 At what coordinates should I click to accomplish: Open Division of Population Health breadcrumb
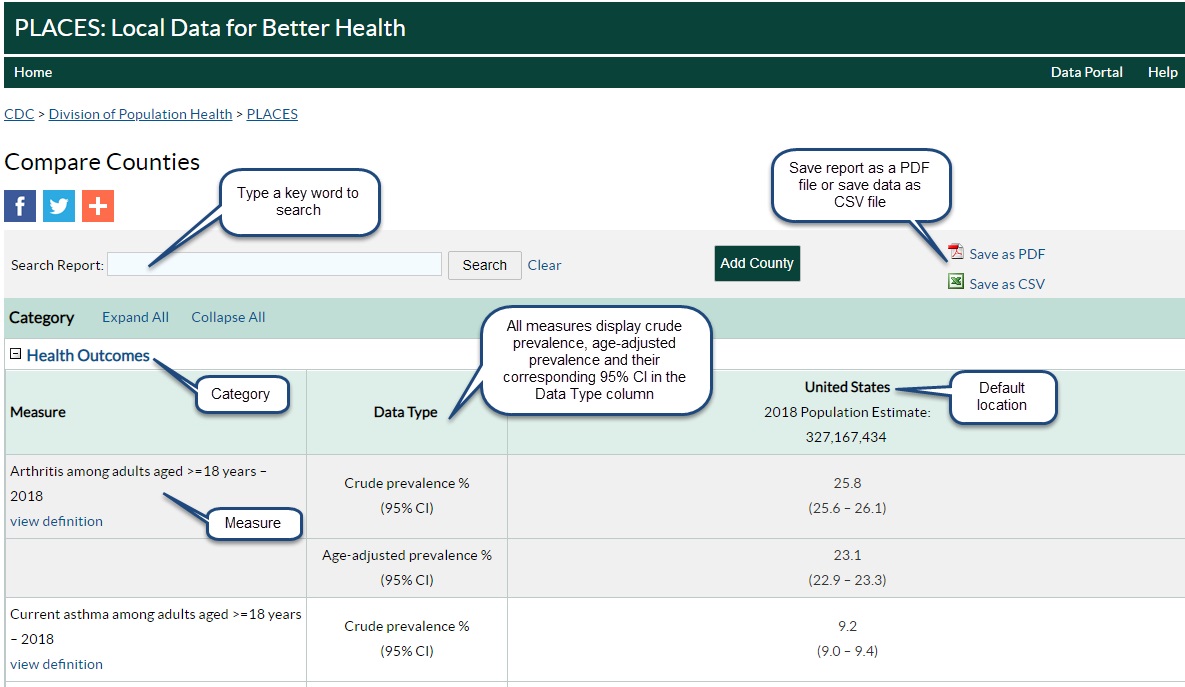[141, 114]
